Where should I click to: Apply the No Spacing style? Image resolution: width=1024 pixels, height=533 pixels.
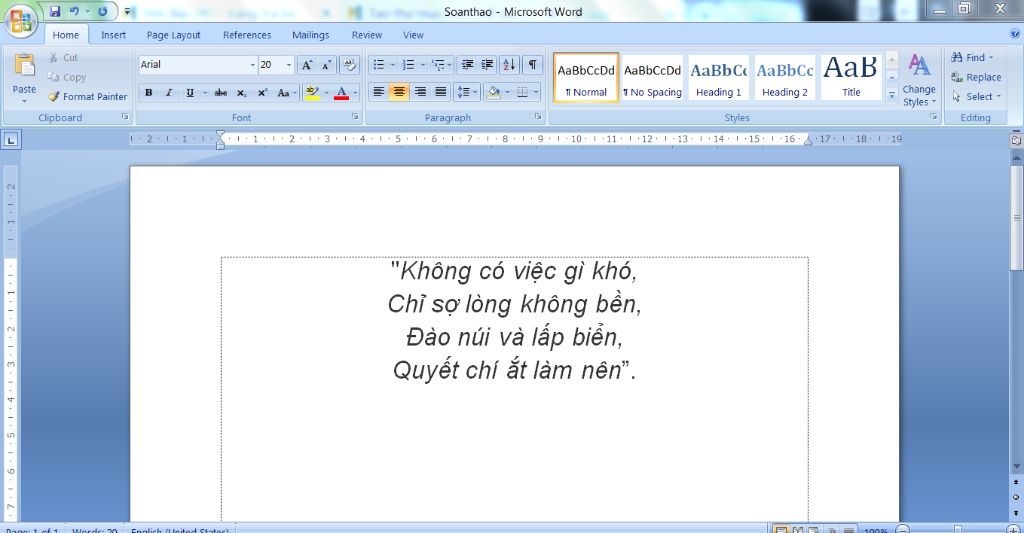(x=652, y=78)
